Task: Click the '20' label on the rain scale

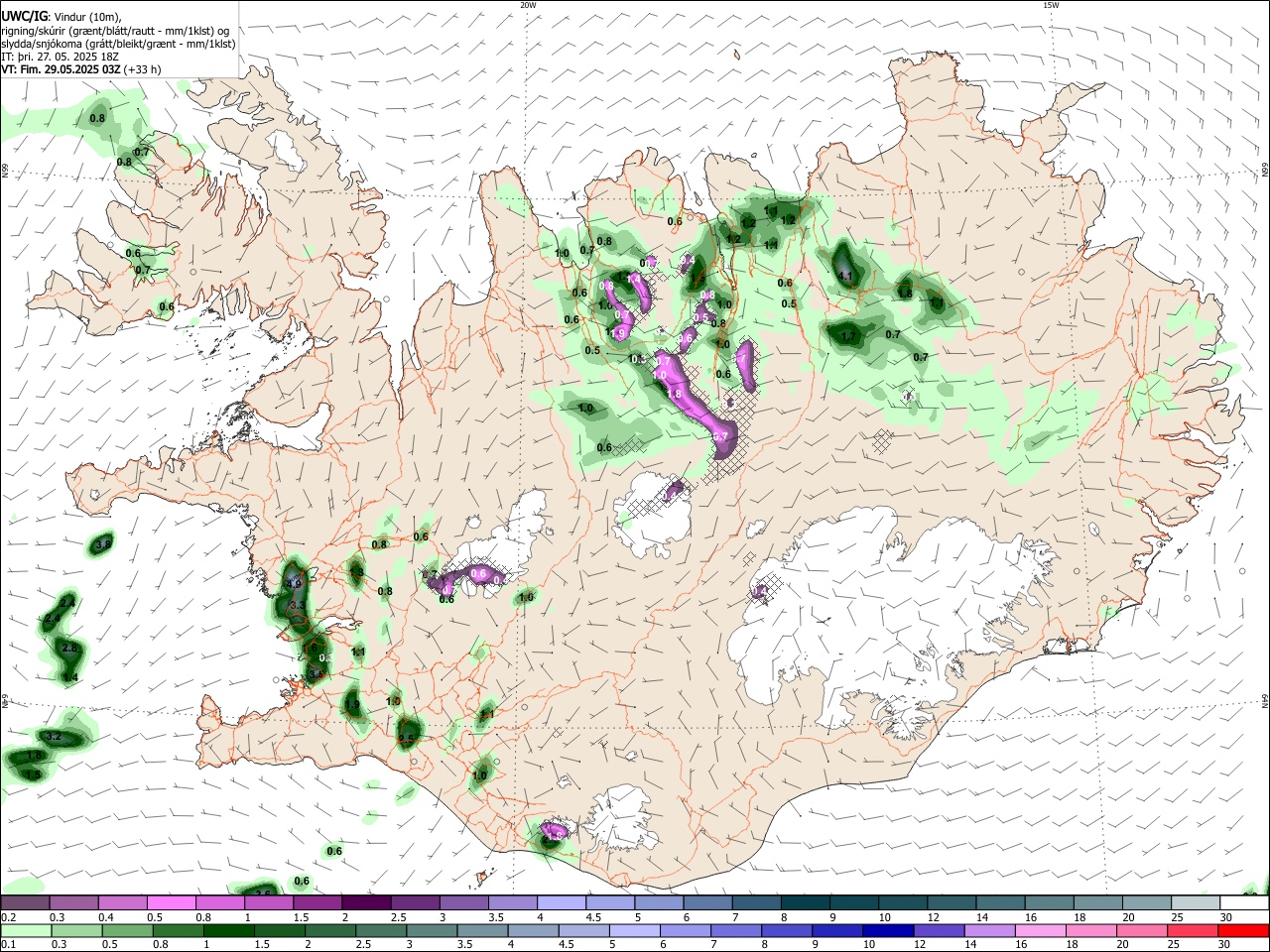Action: click(1123, 945)
